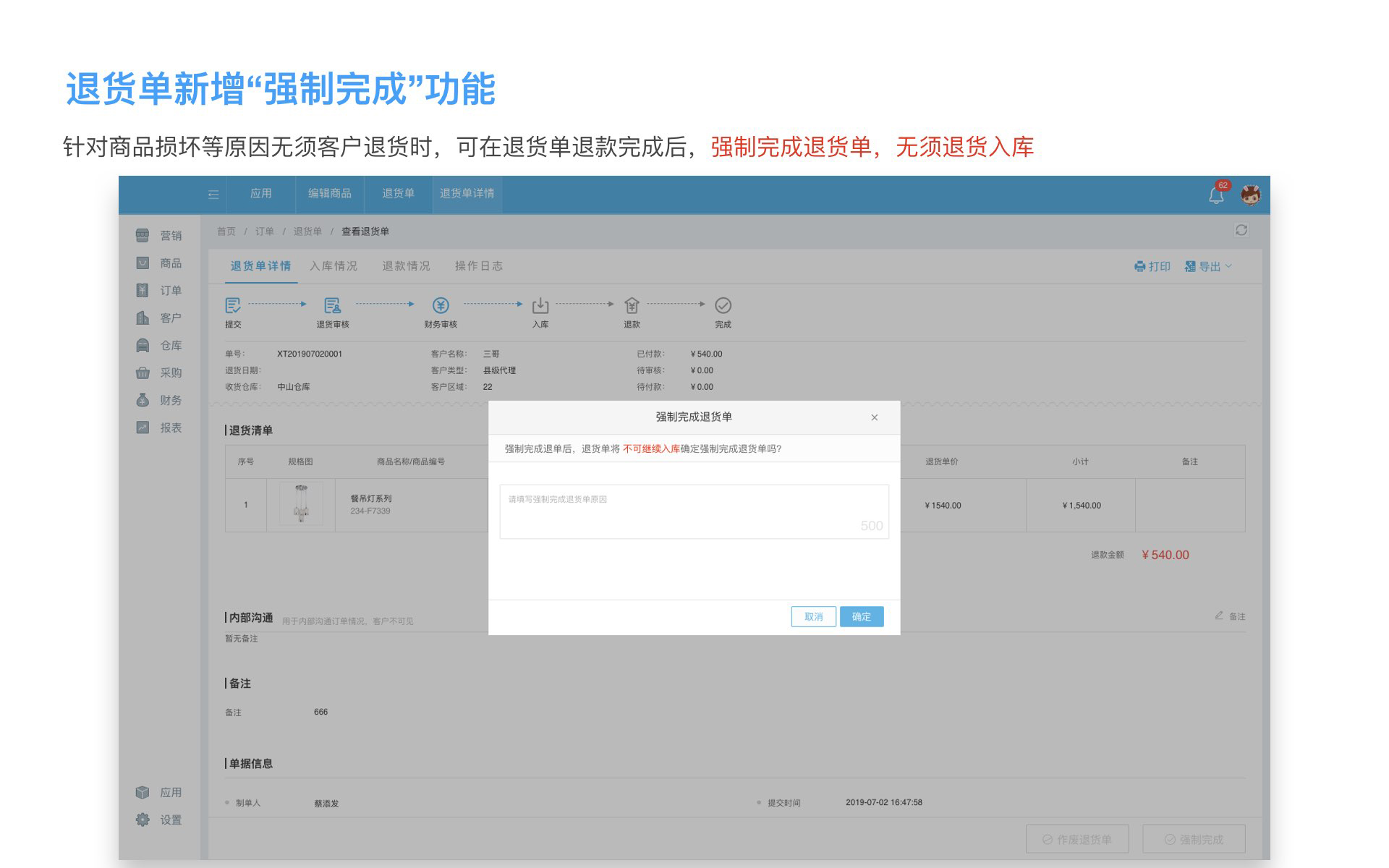Switch to 操作日志 tab
The image size is (1389, 868).
pos(478,266)
